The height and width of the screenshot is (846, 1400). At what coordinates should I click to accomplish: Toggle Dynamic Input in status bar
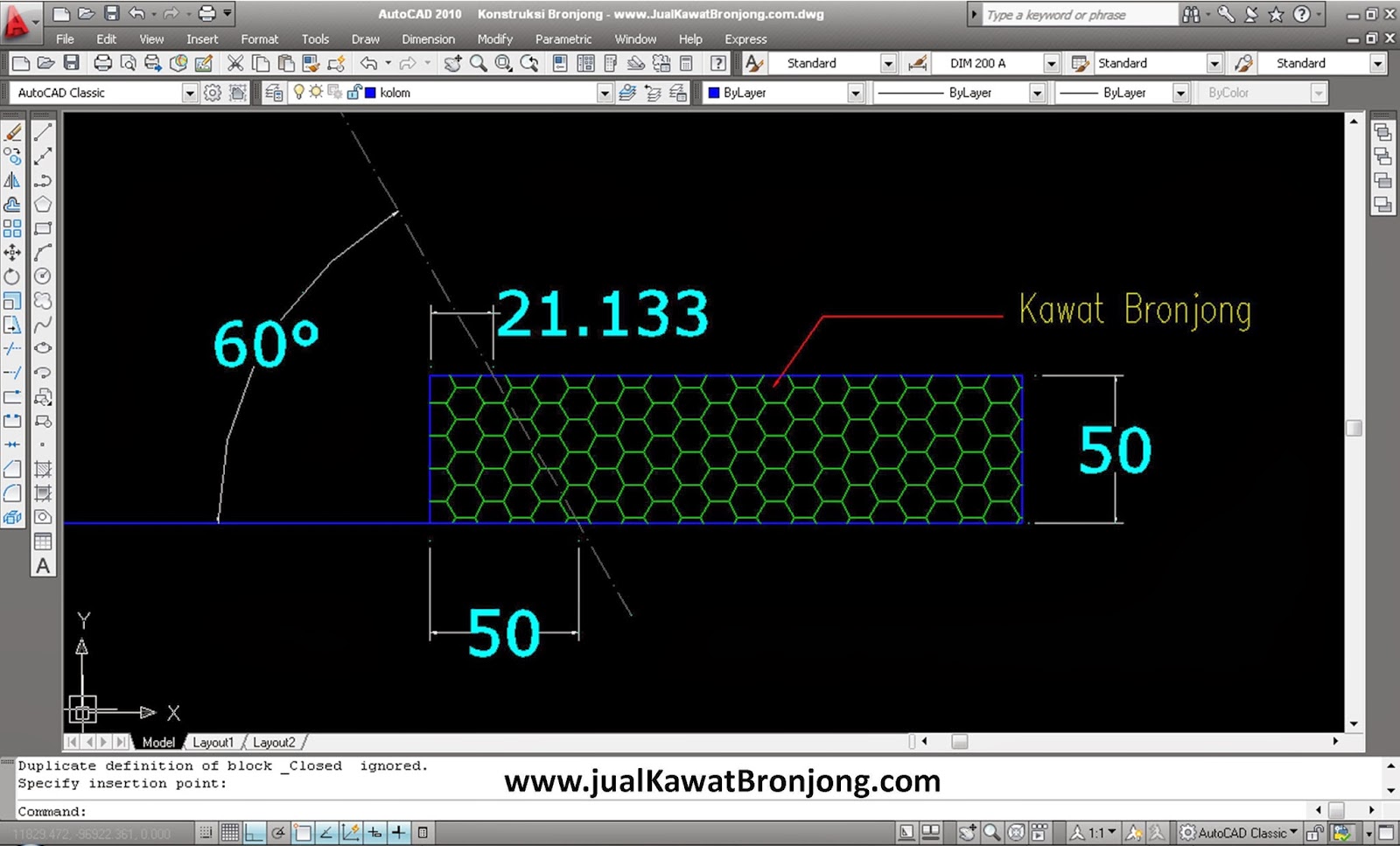tap(374, 833)
